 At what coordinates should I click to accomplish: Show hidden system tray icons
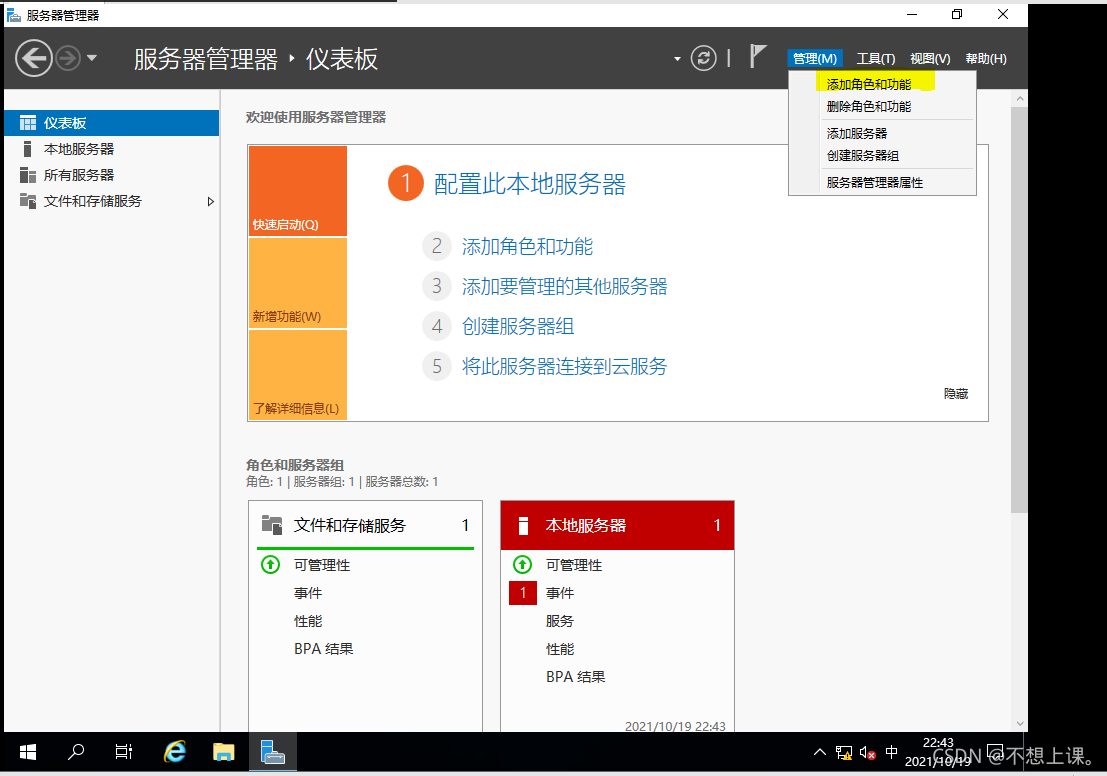(x=820, y=753)
